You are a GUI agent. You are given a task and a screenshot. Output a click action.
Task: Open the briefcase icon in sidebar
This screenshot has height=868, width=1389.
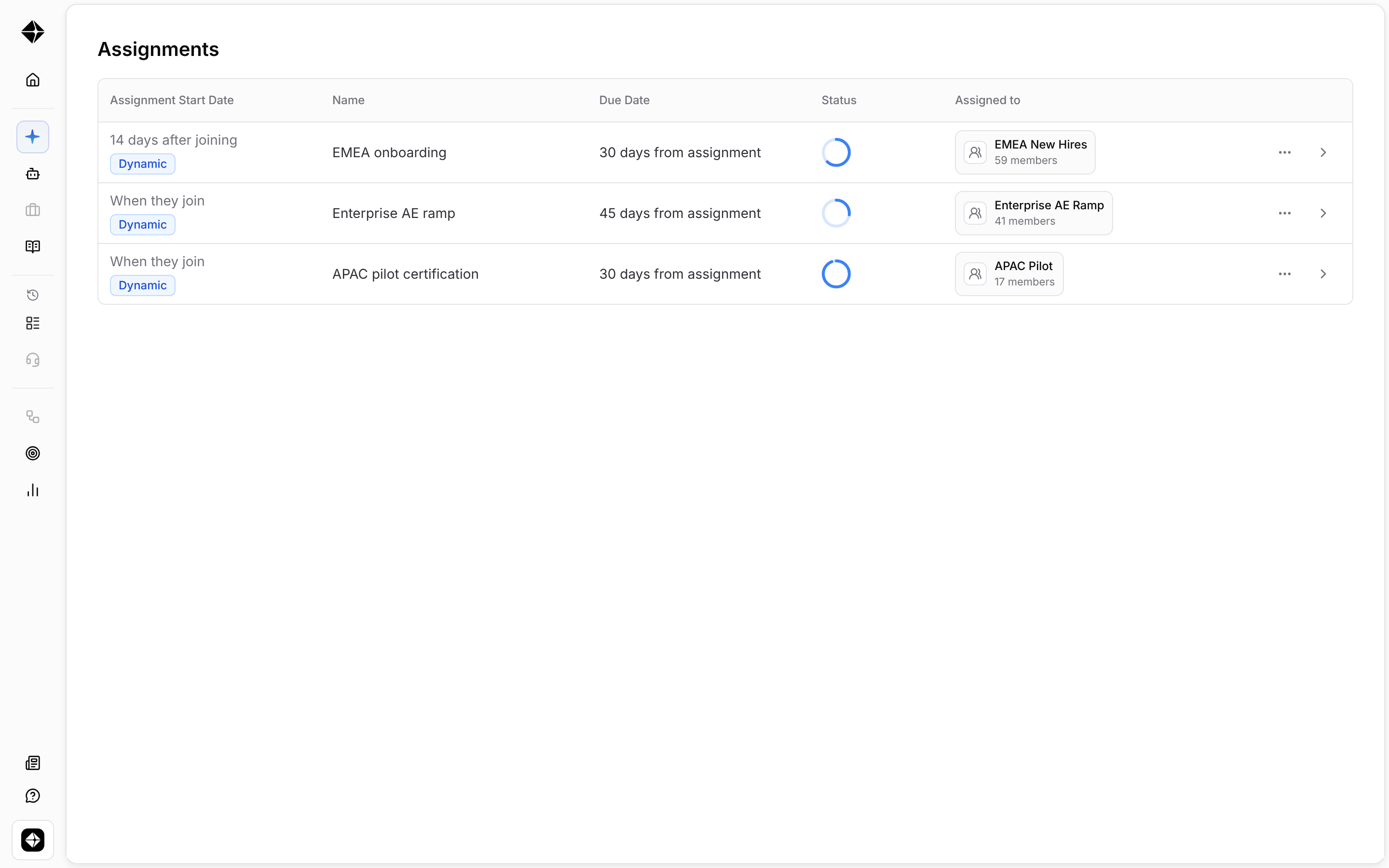(x=33, y=210)
